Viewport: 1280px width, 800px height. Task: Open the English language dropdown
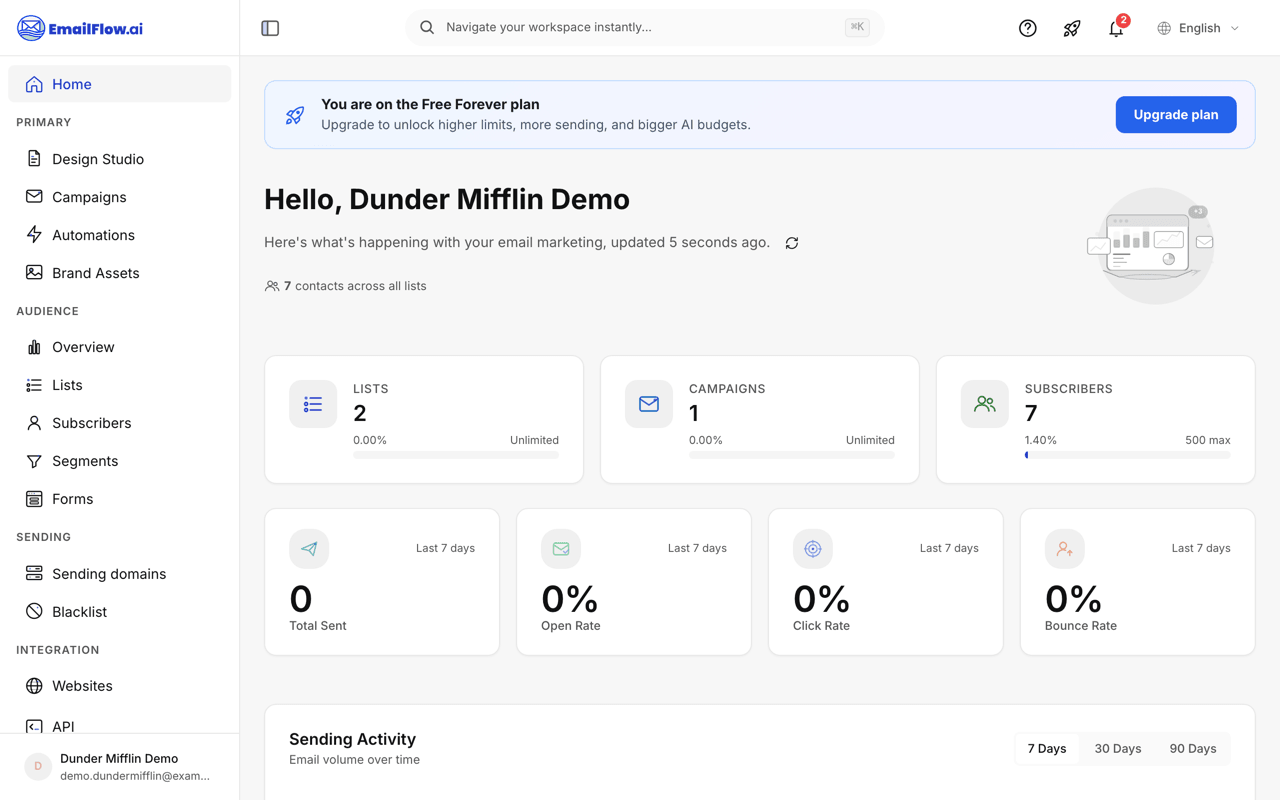click(1199, 28)
